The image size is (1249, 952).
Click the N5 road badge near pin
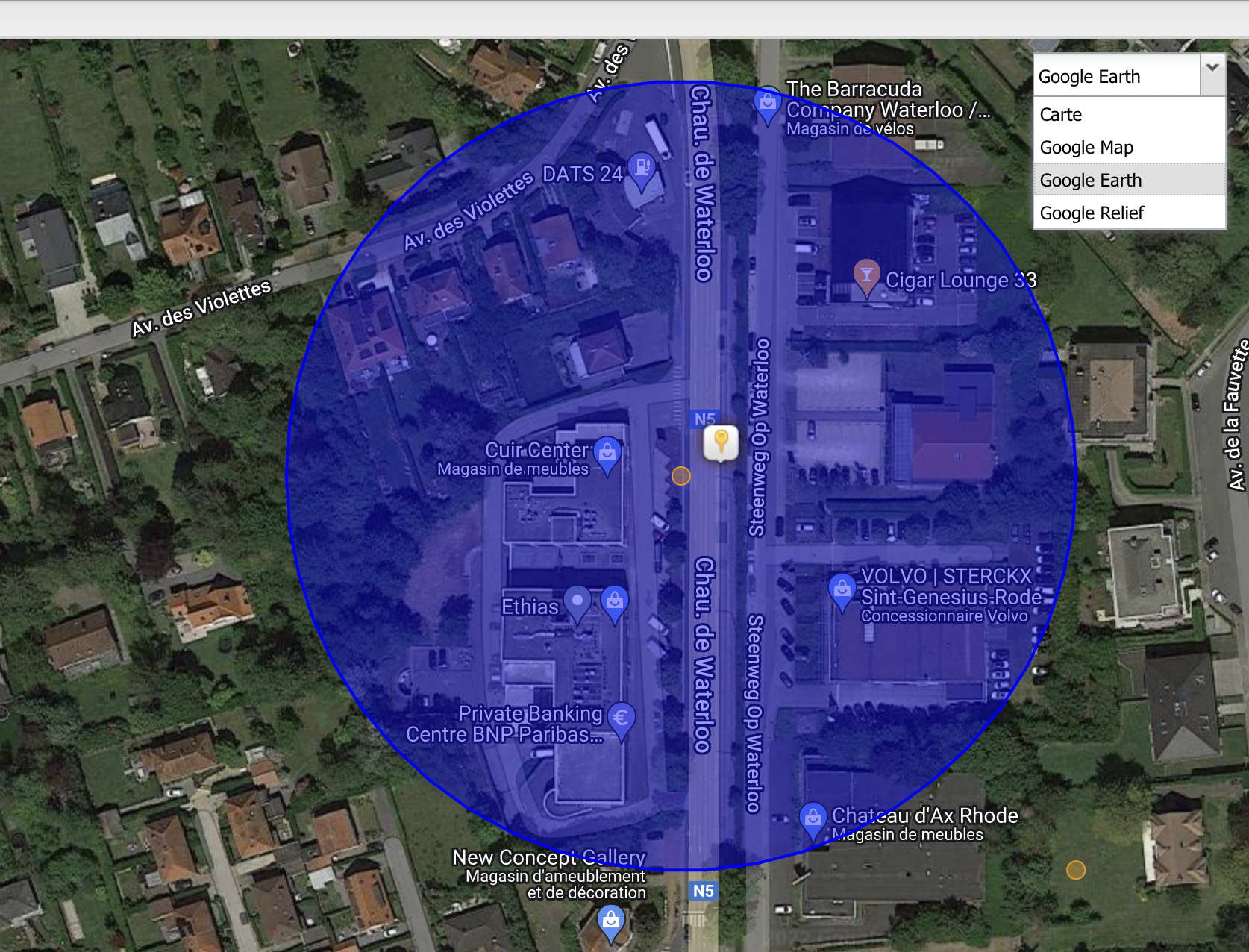[x=704, y=419]
